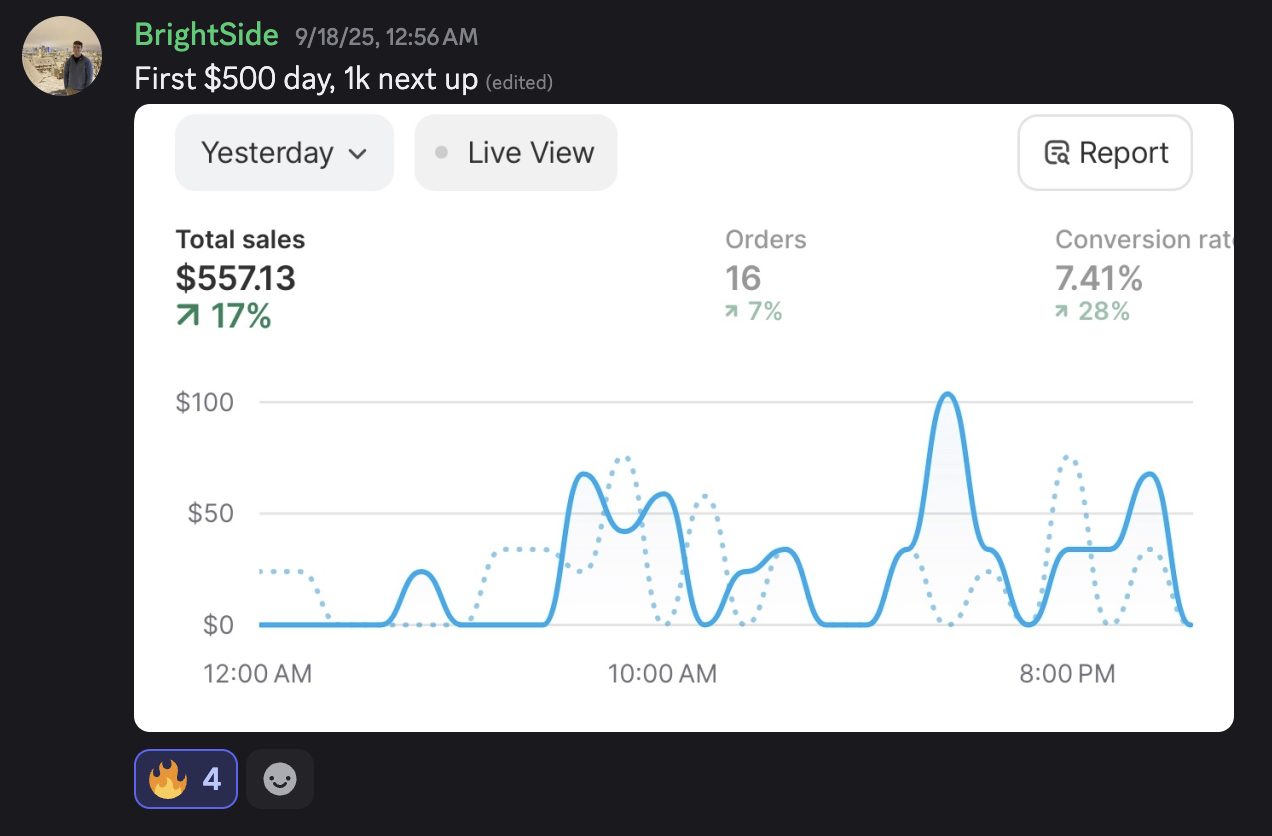
Task: Click the gray dot in Live View
Action: (441, 153)
